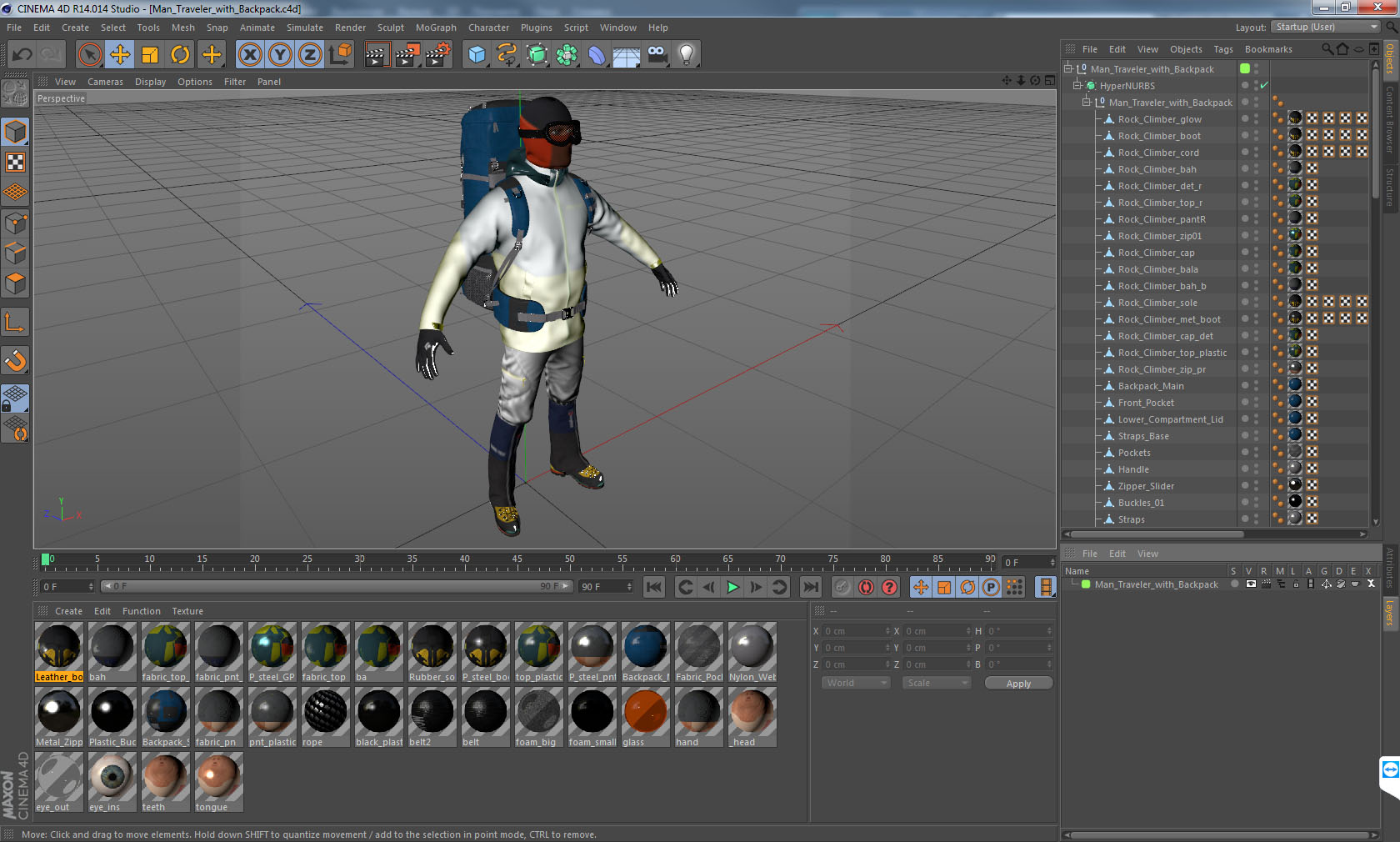Click the X position stepper arrows
Image resolution: width=1400 pixels, height=842 pixels.
pyautogui.click(x=887, y=631)
